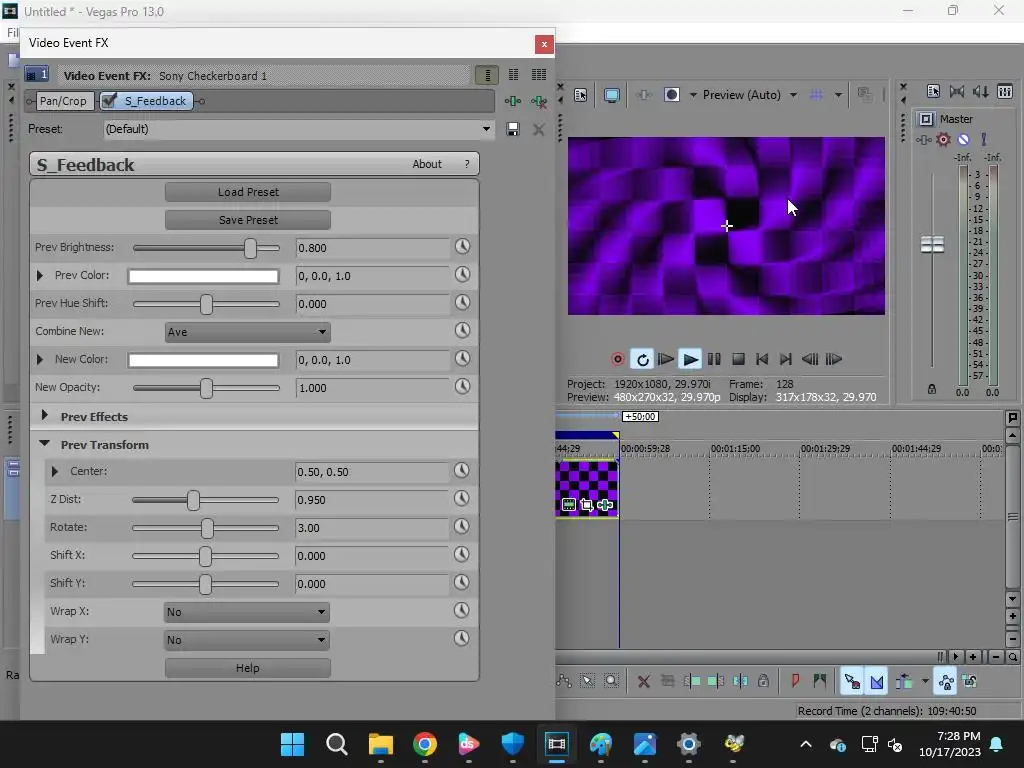The width and height of the screenshot is (1024, 768).
Task: Click the Prev Brightness slider handle
Action: point(250,248)
